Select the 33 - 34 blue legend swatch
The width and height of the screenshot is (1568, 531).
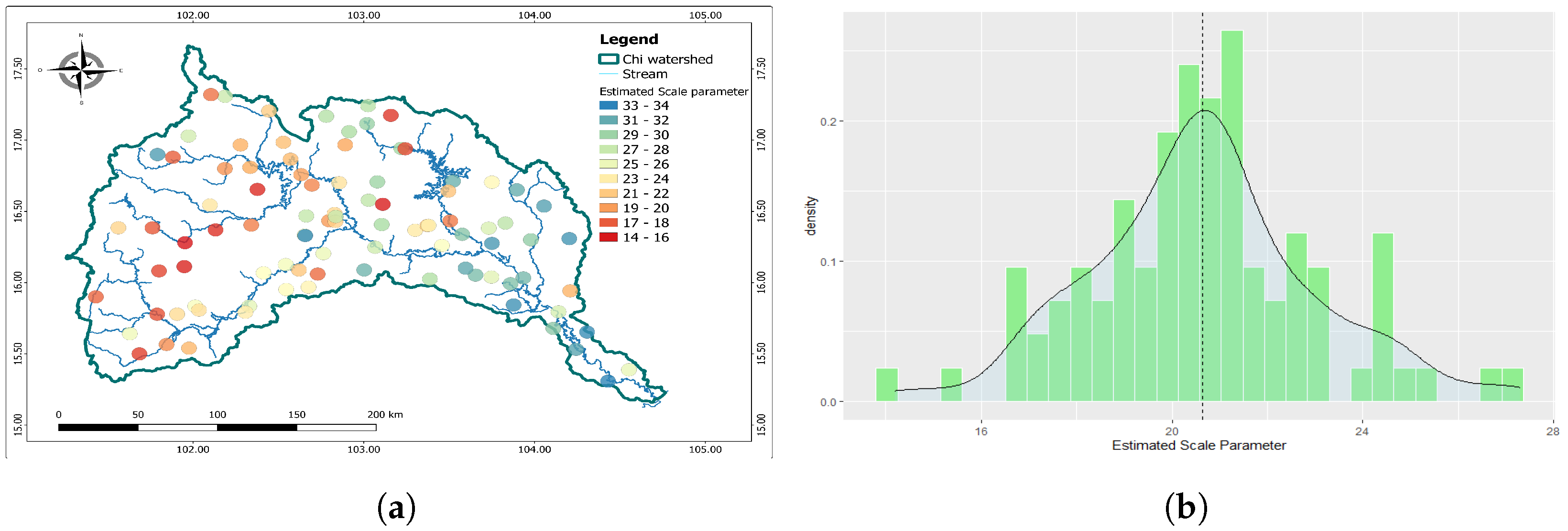(608, 105)
